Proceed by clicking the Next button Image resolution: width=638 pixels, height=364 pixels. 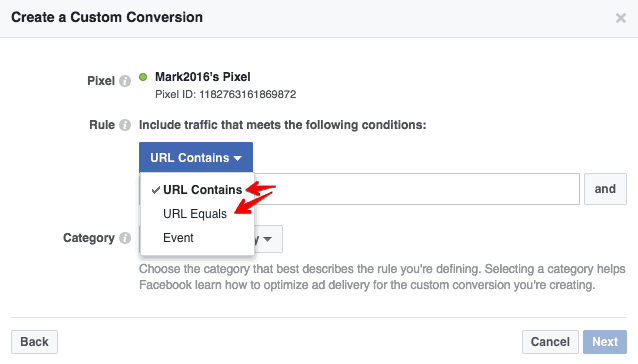point(605,342)
